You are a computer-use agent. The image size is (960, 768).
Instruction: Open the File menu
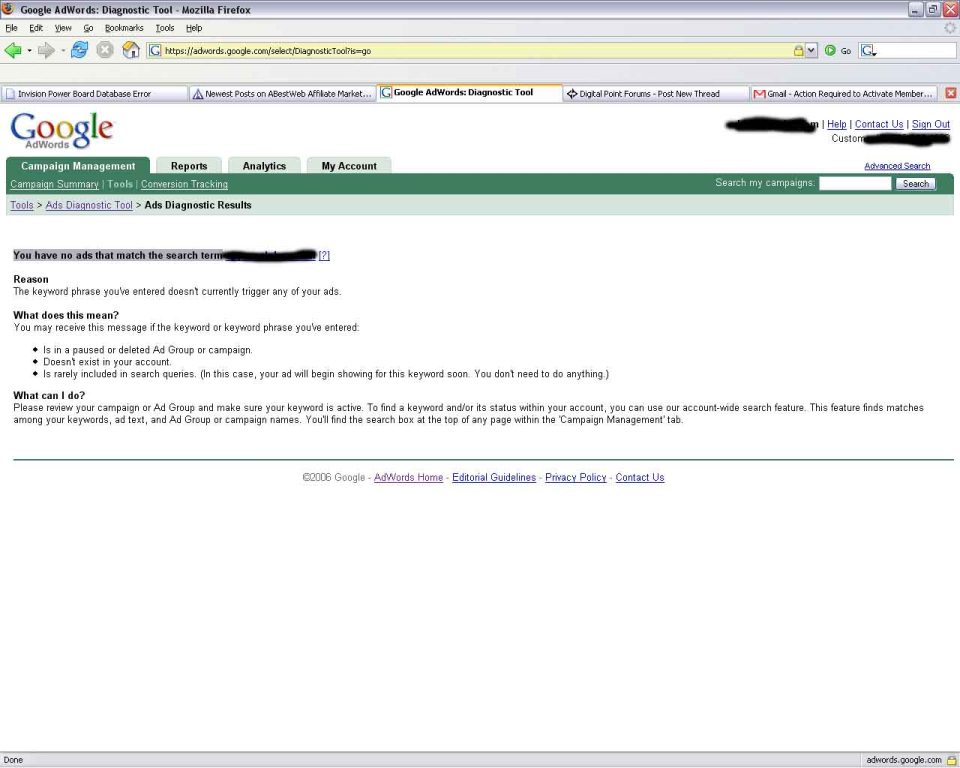click(11, 28)
